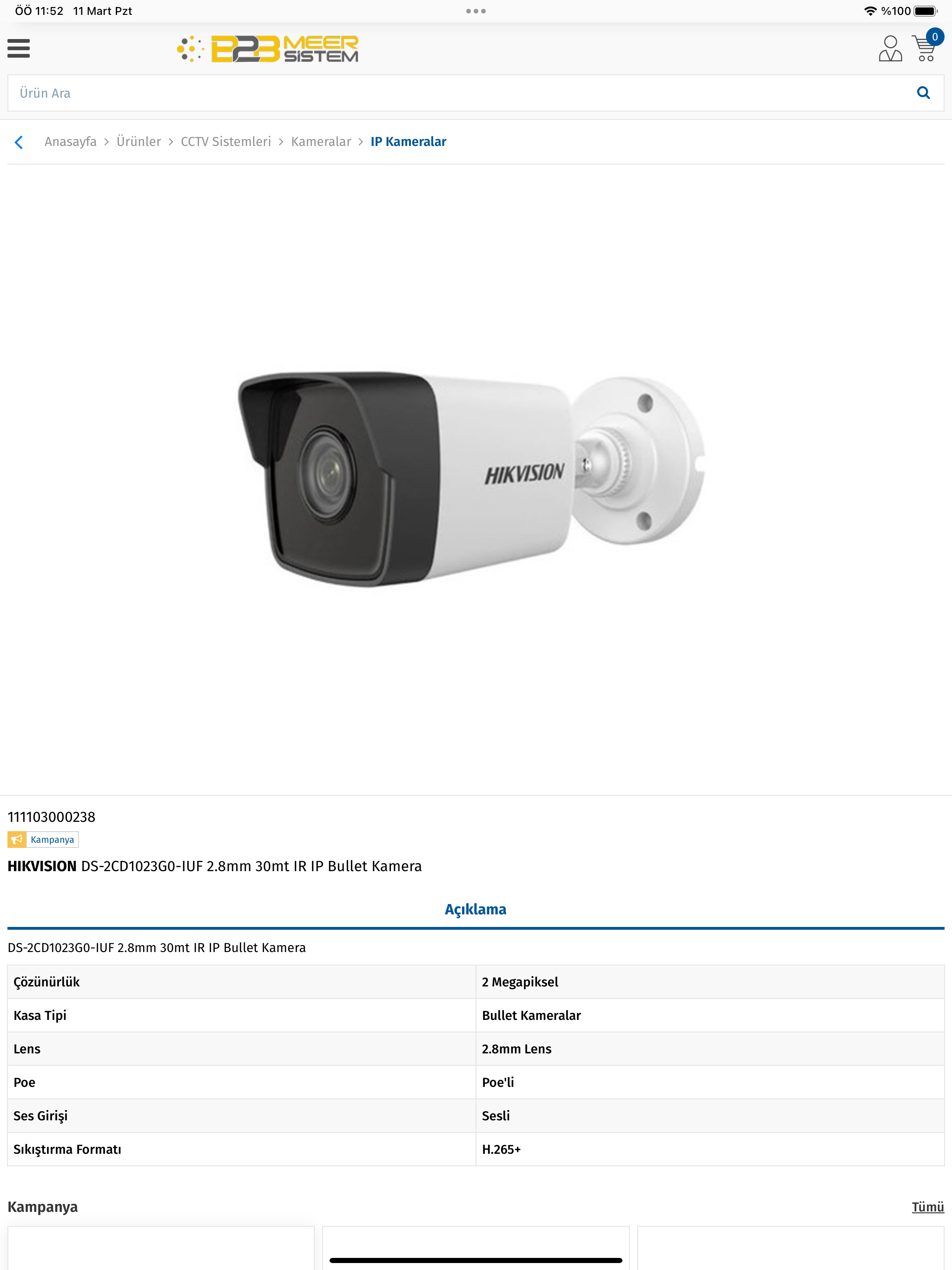The image size is (952, 1270).
Task: Select the Açıklama tab
Action: [476, 909]
